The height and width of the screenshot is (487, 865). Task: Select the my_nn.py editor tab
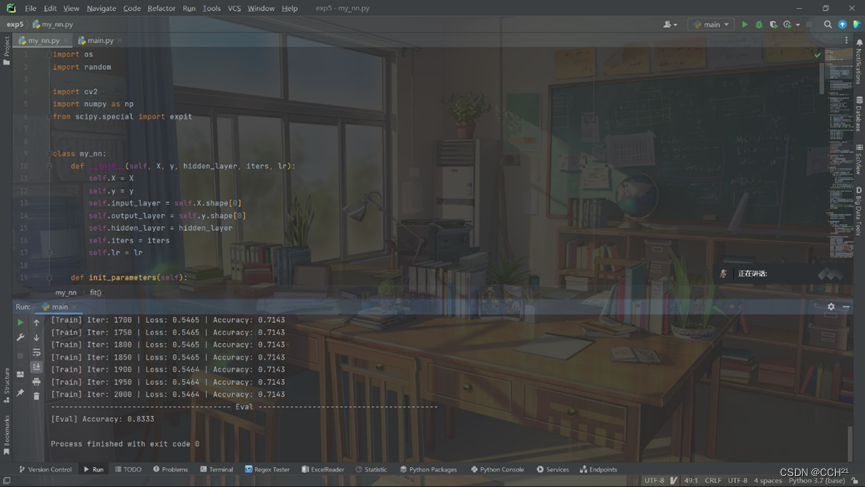coord(44,40)
